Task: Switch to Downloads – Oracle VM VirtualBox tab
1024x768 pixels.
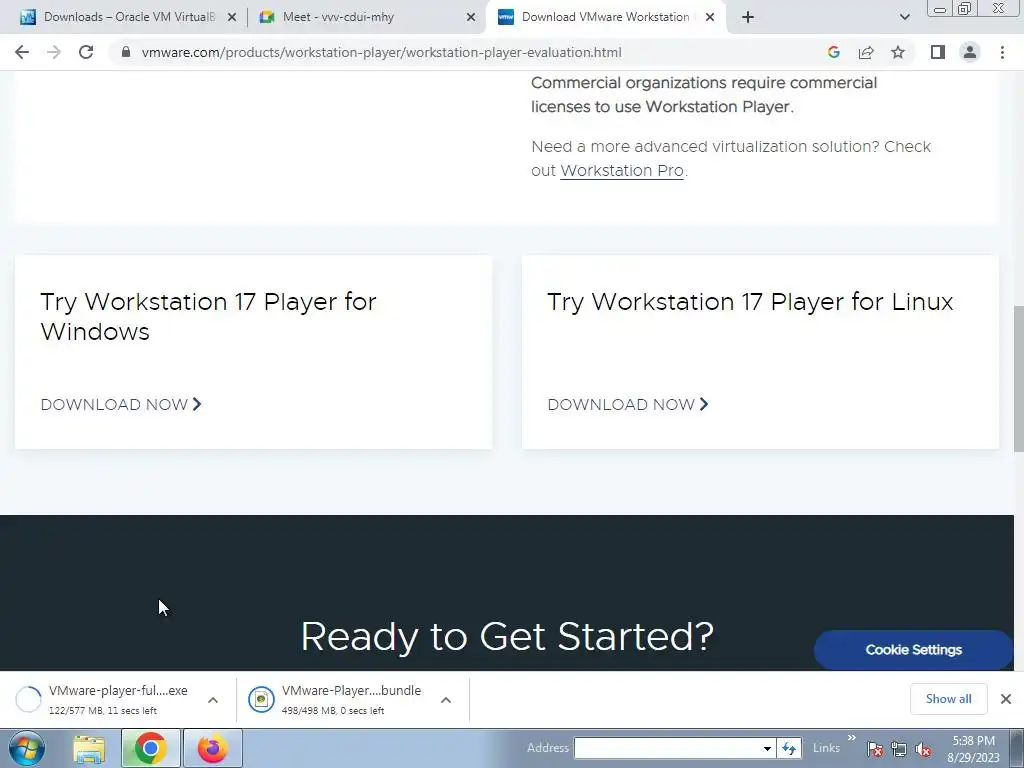Action: point(129,17)
